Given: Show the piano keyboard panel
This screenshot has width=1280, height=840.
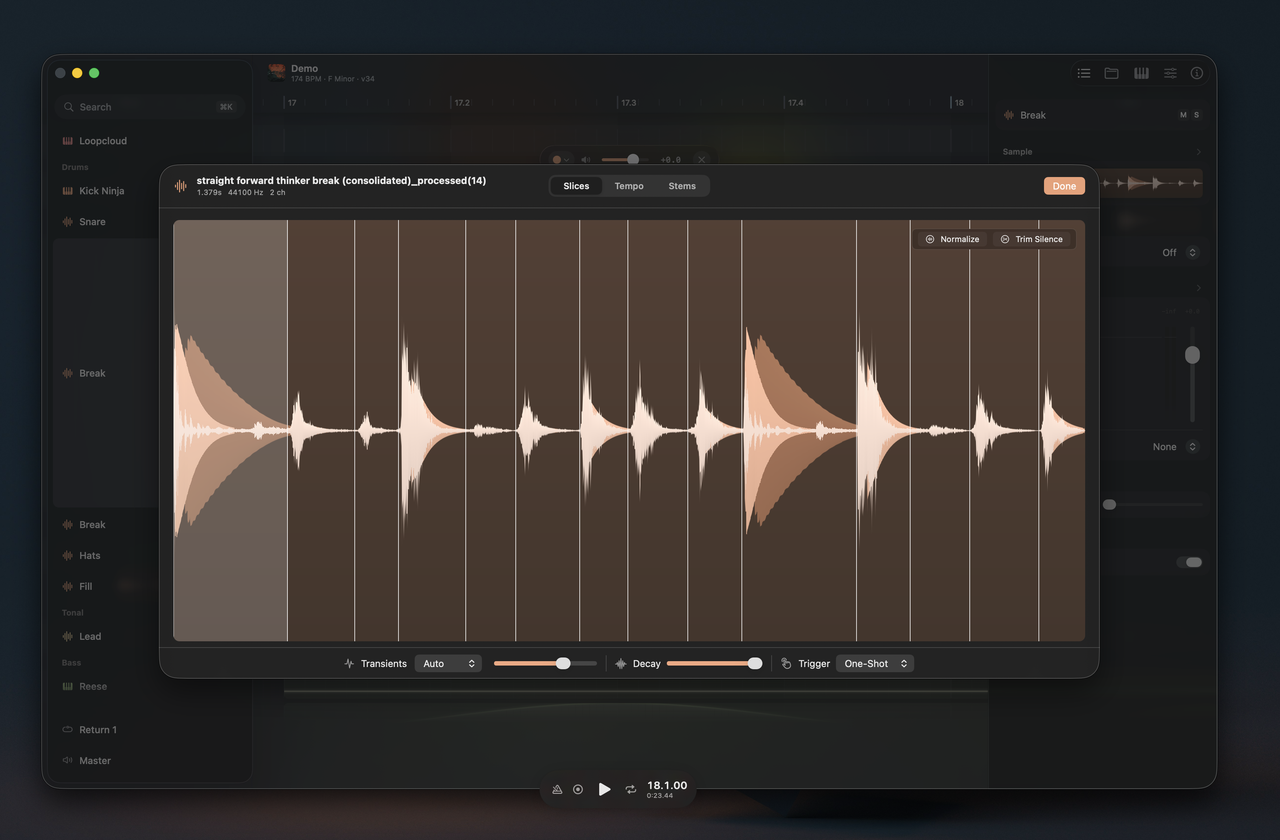Looking at the screenshot, I should [1141, 73].
